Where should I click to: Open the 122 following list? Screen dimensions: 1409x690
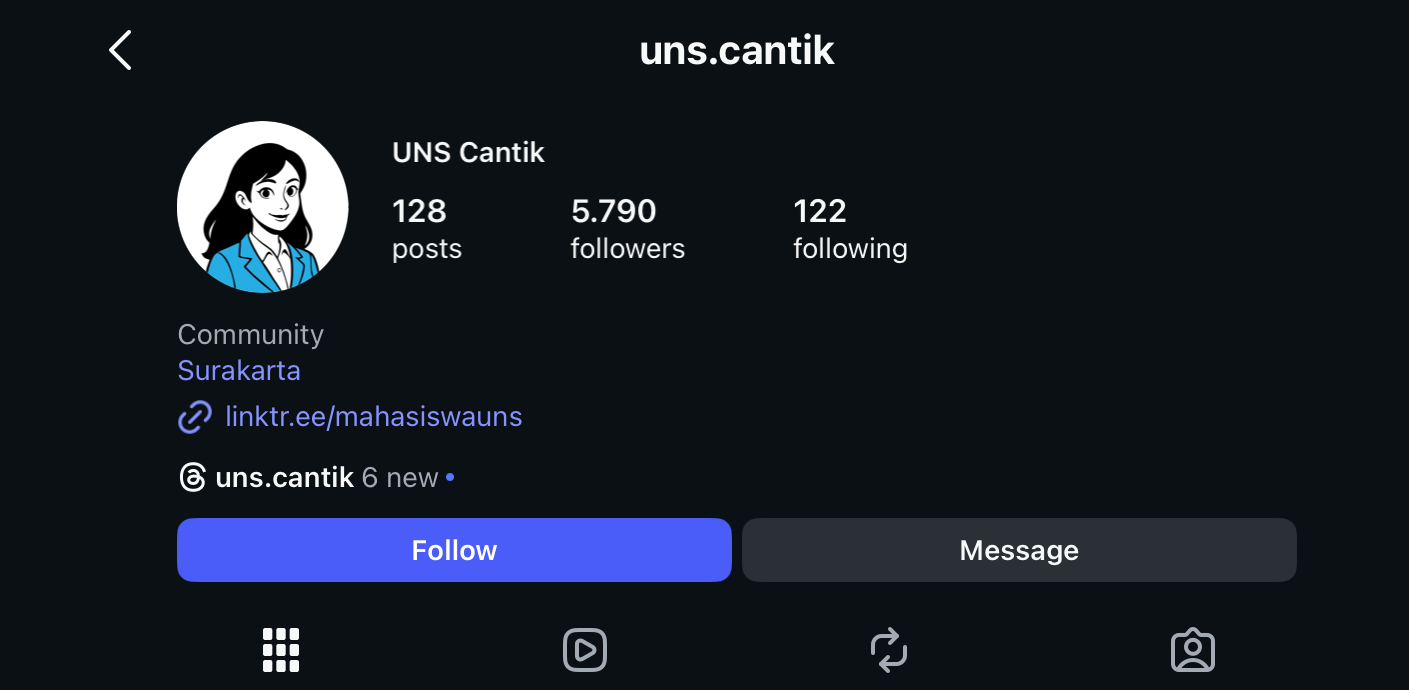pyautogui.click(x=849, y=228)
